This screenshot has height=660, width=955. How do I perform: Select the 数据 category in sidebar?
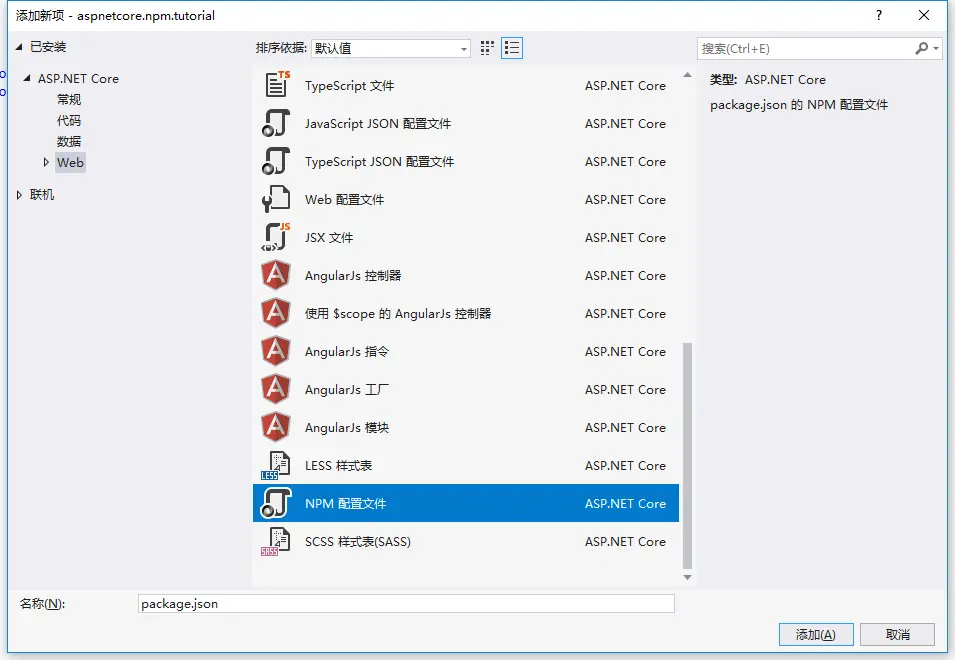pos(69,141)
